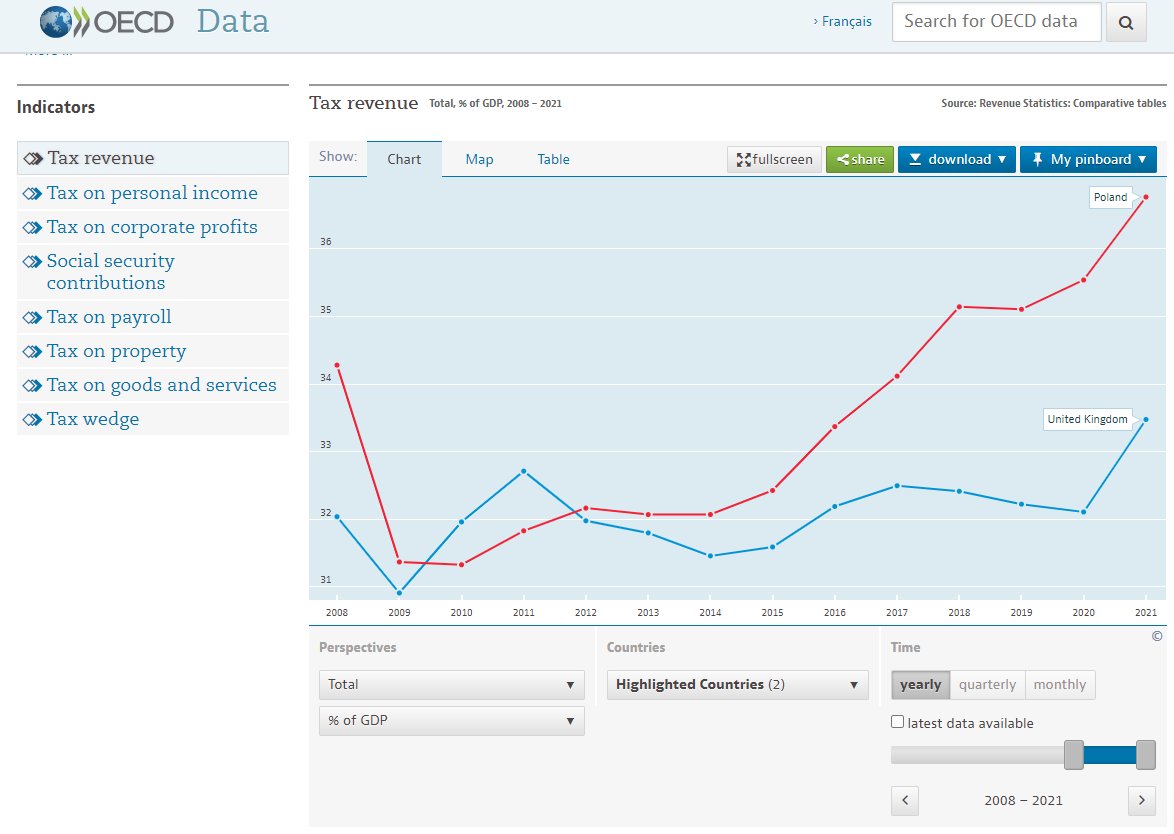Check latest data available checkbox
The width and height of the screenshot is (1174, 834).
[x=898, y=722]
